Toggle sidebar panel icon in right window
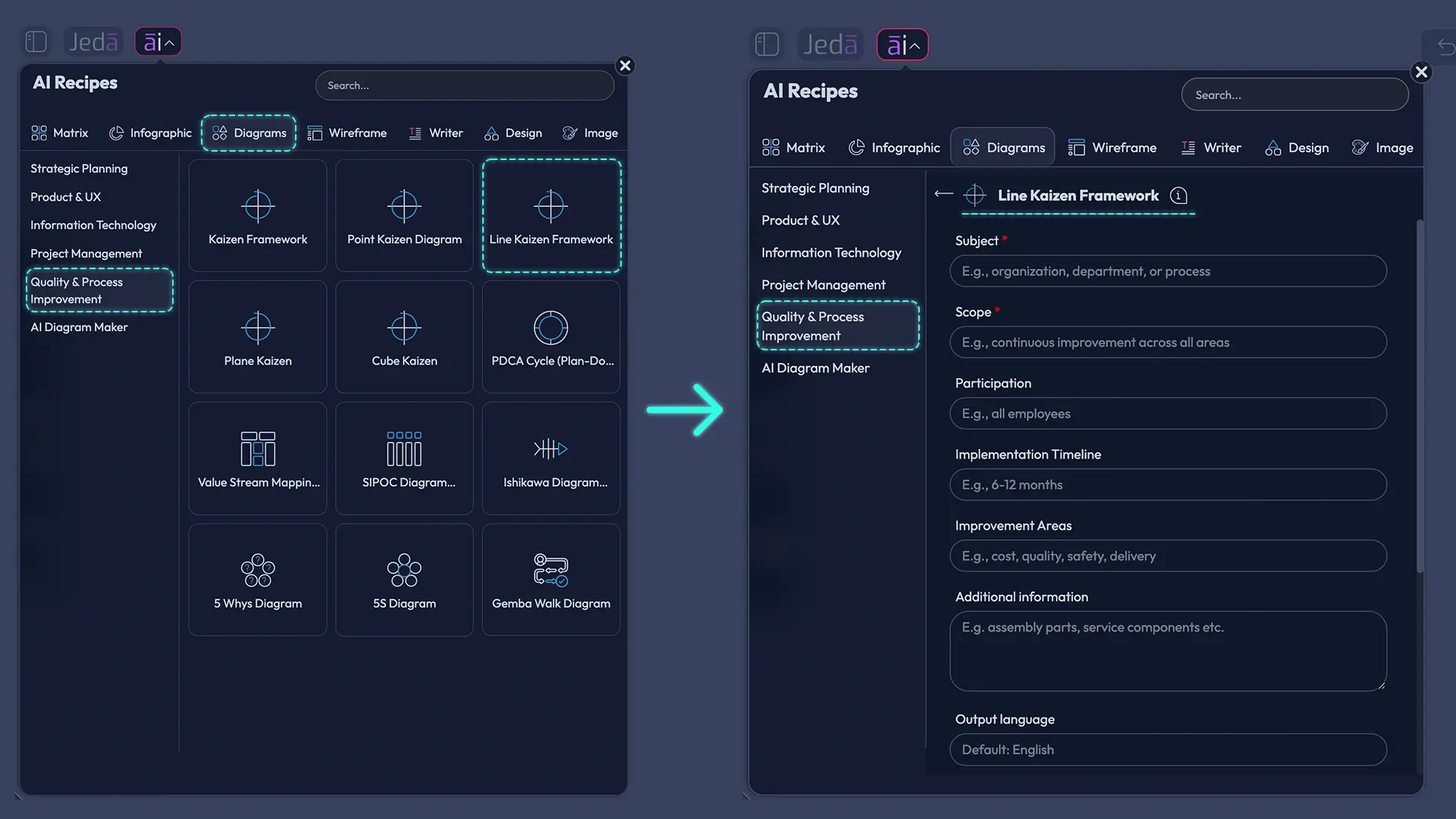1456x819 pixels. [x=767, y=44]
